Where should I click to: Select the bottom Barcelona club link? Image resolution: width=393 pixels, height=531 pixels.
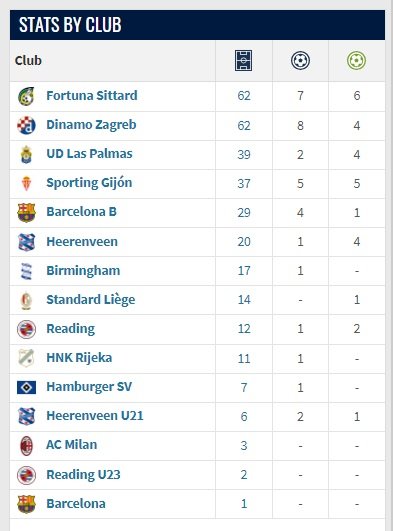click(76, 504)
